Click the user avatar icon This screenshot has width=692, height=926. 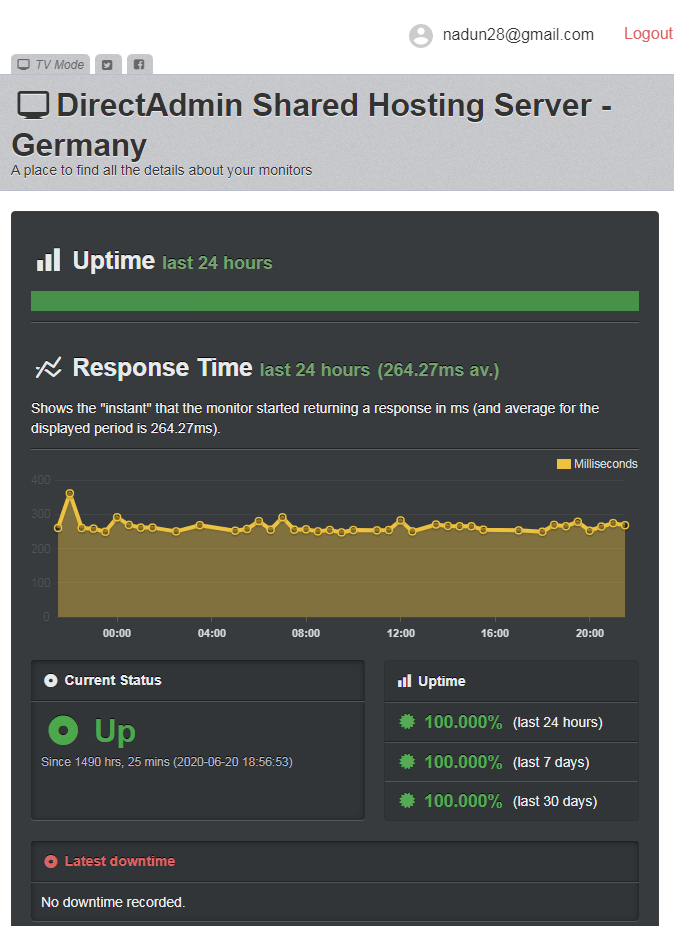tap(421, 35)
